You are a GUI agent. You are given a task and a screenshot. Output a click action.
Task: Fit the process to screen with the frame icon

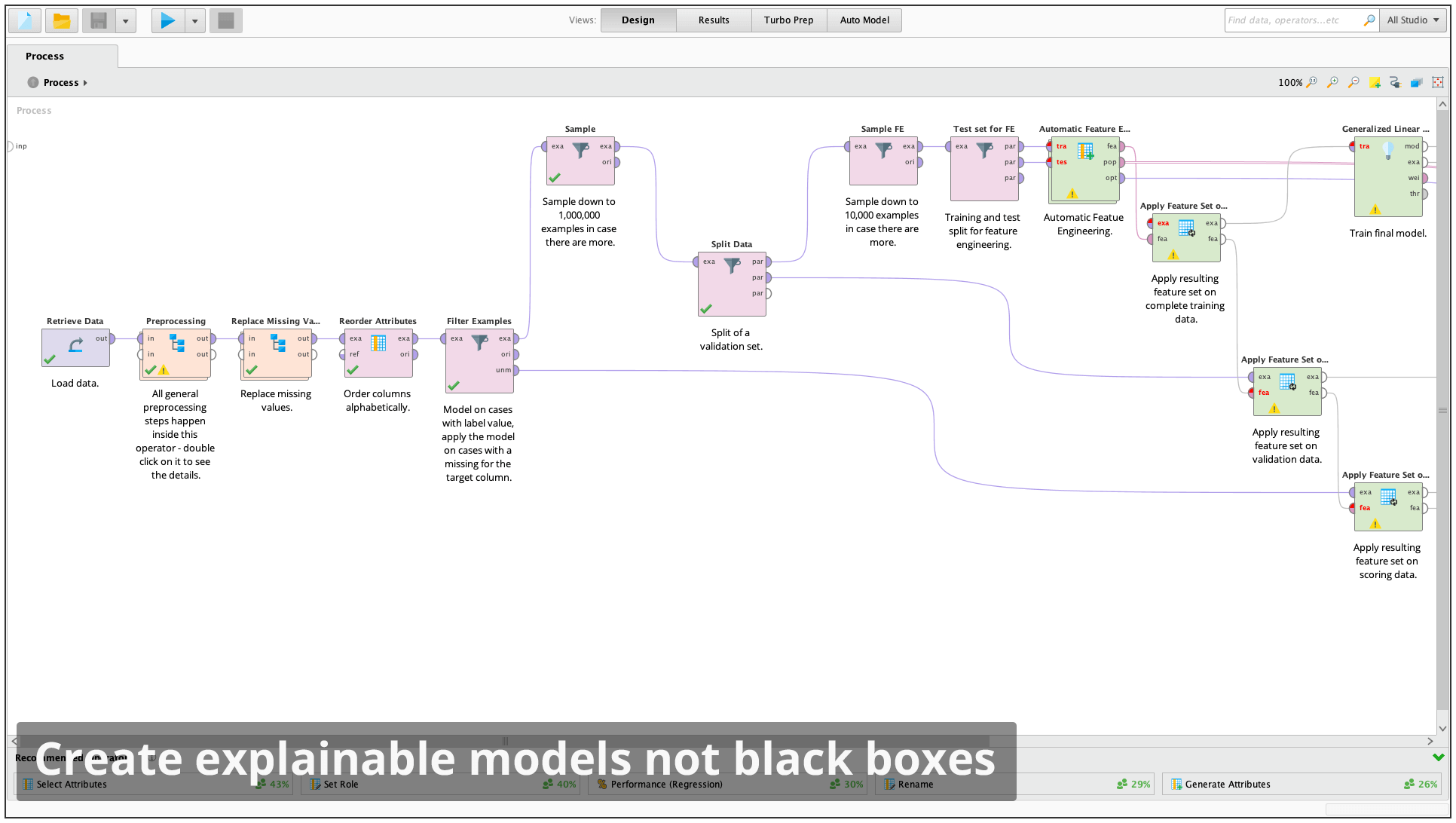[1437, 82]
